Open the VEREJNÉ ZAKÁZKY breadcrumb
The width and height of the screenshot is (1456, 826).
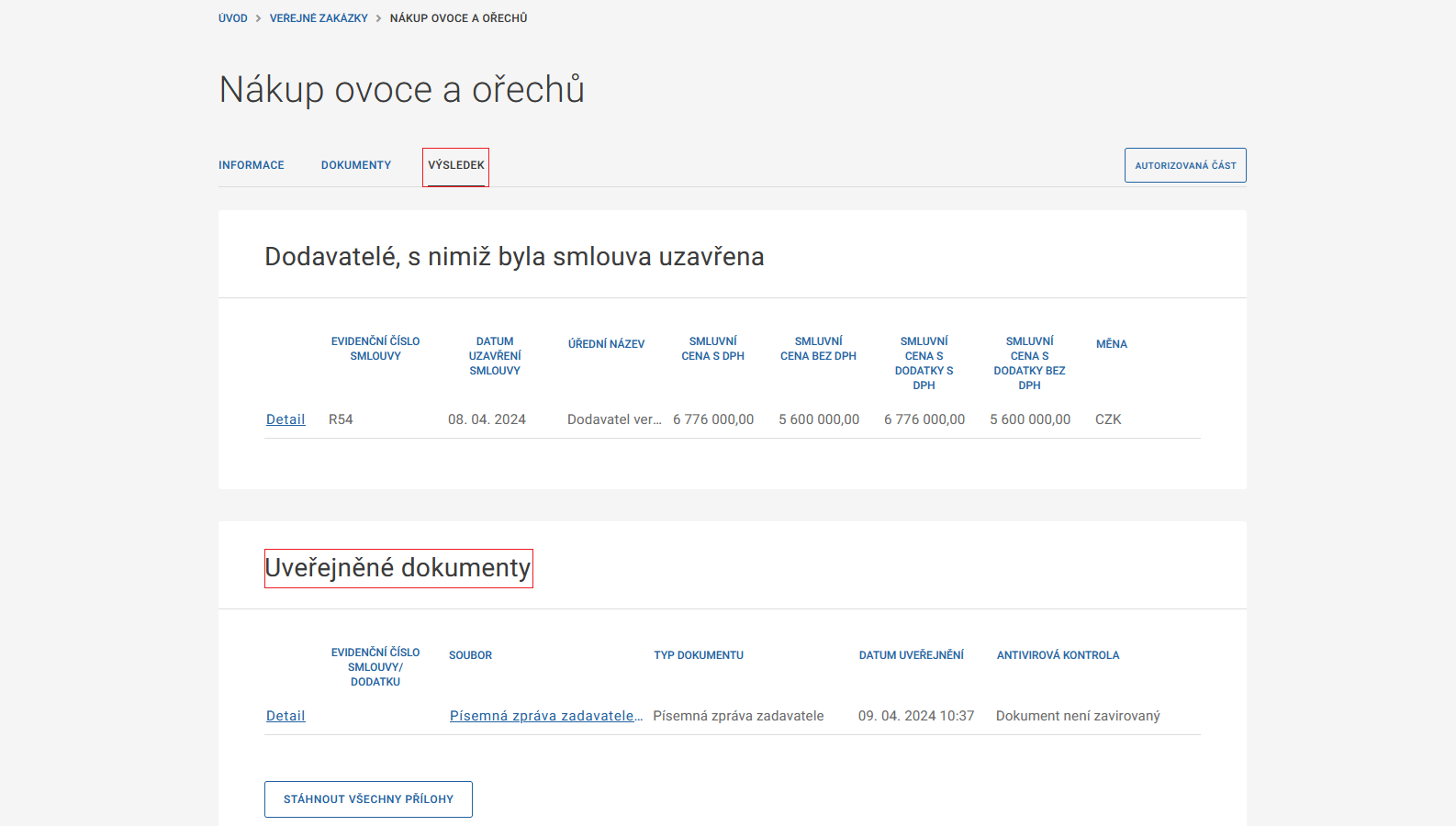[319, 18]
